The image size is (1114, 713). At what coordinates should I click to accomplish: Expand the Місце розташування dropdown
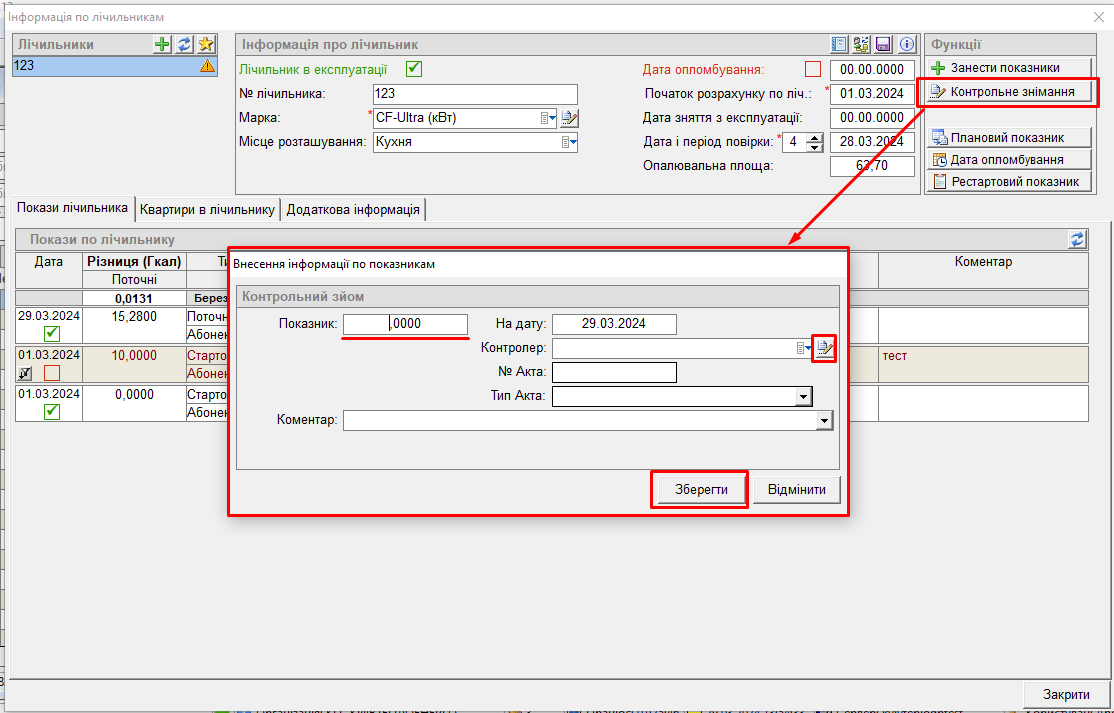(x=568, y=142)
